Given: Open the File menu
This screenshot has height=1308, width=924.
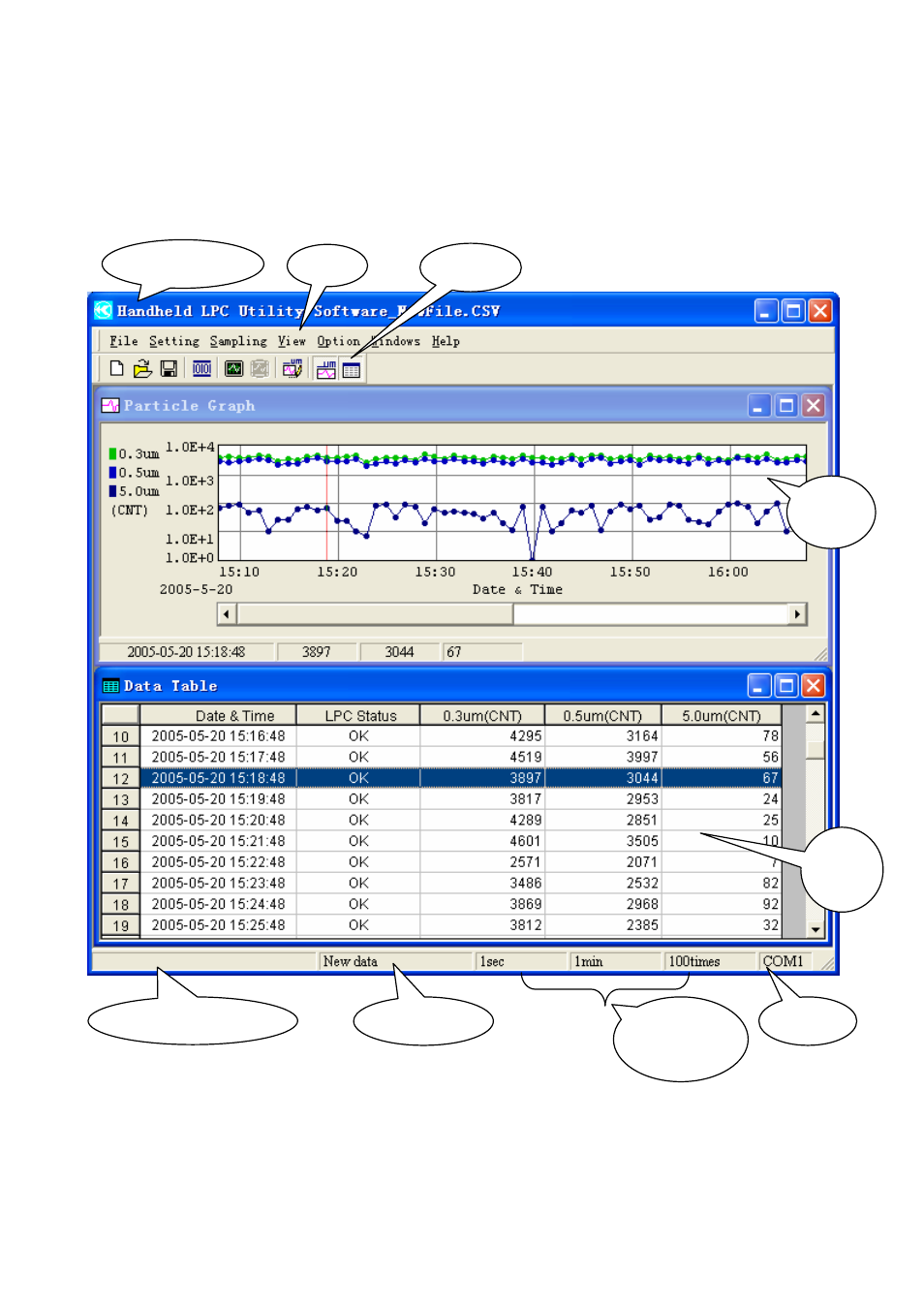Looking at the screenshot, I should pos(123,341).
